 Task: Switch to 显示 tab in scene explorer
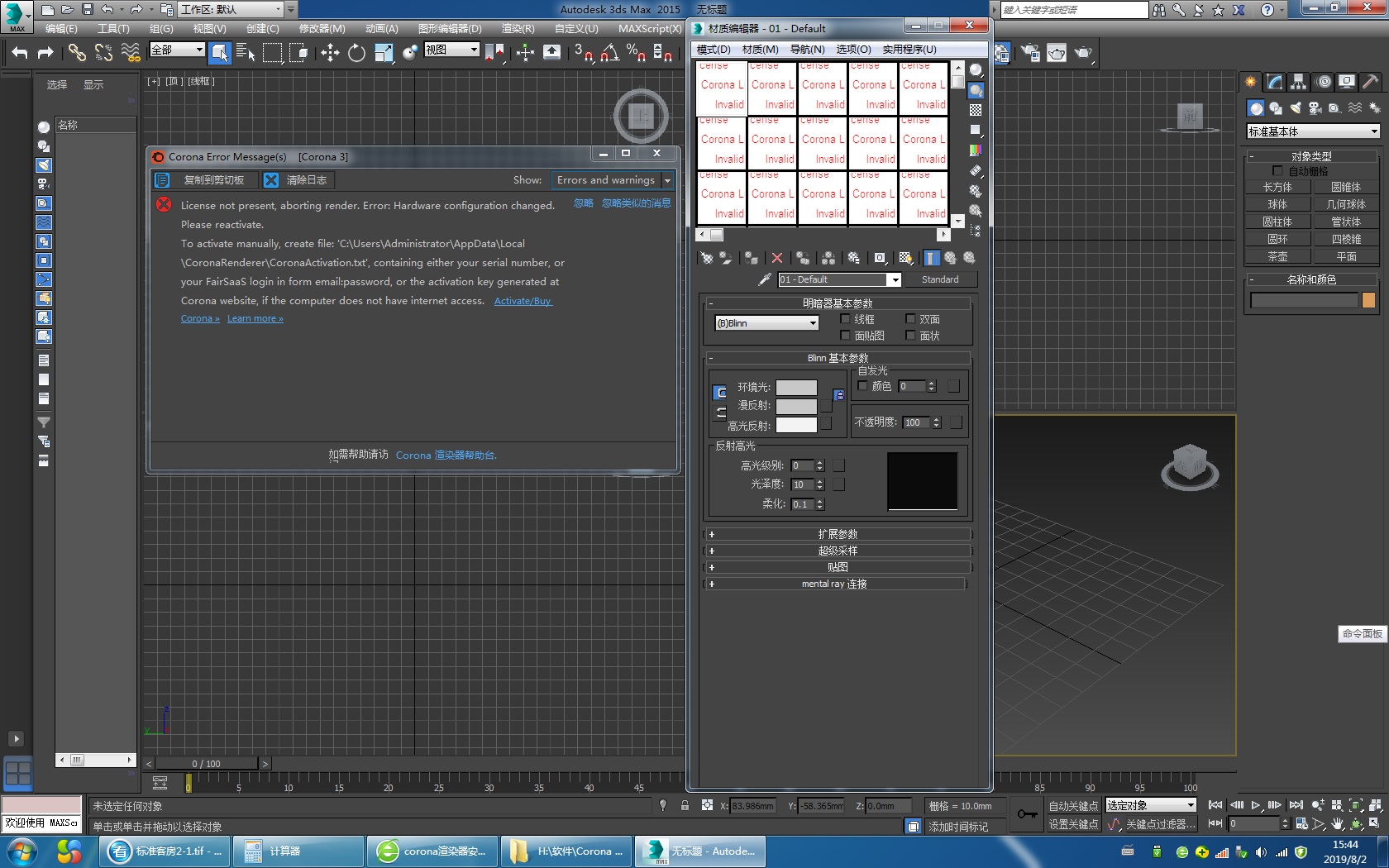coord(93,85)
